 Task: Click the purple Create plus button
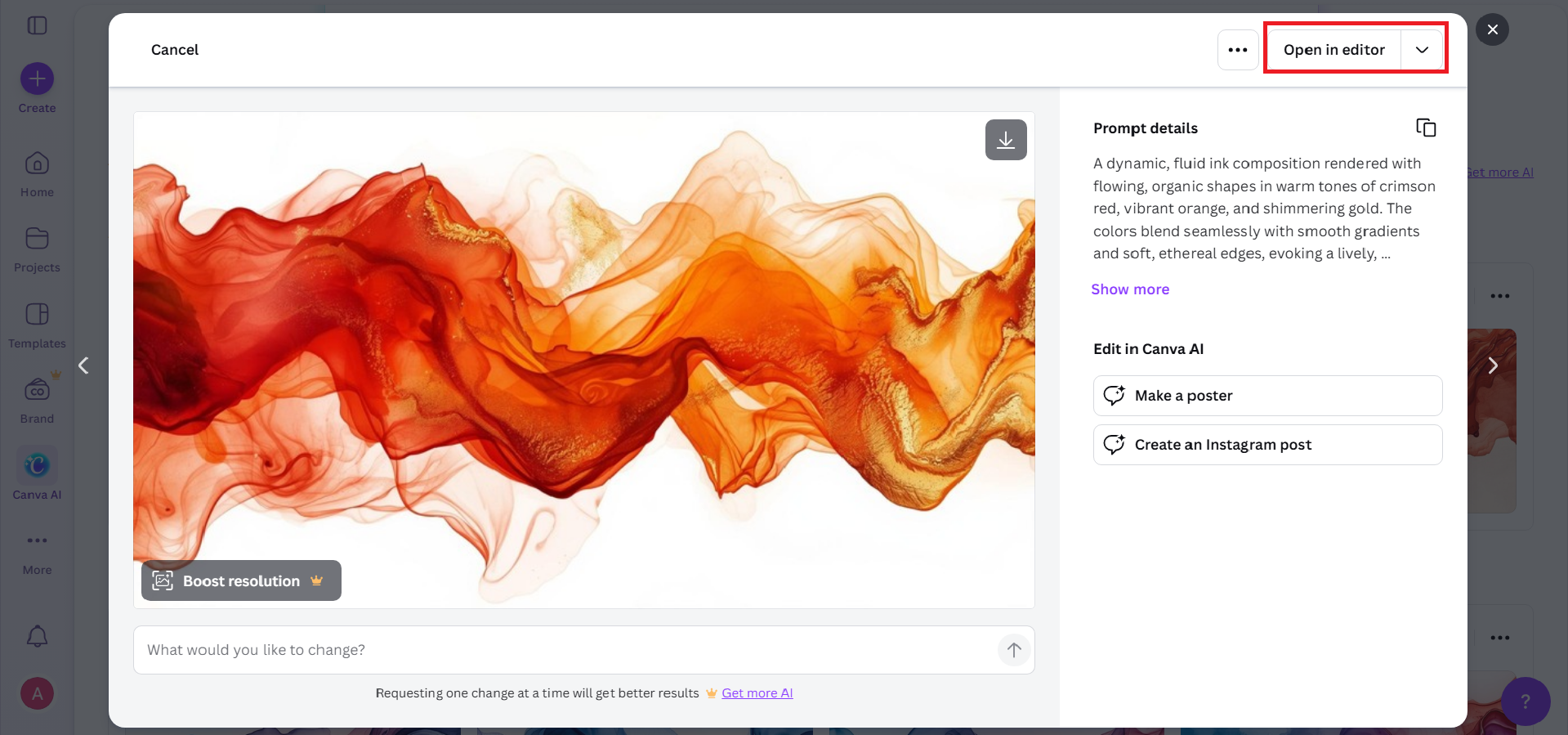pyautogui.click(x=37, y=78)
